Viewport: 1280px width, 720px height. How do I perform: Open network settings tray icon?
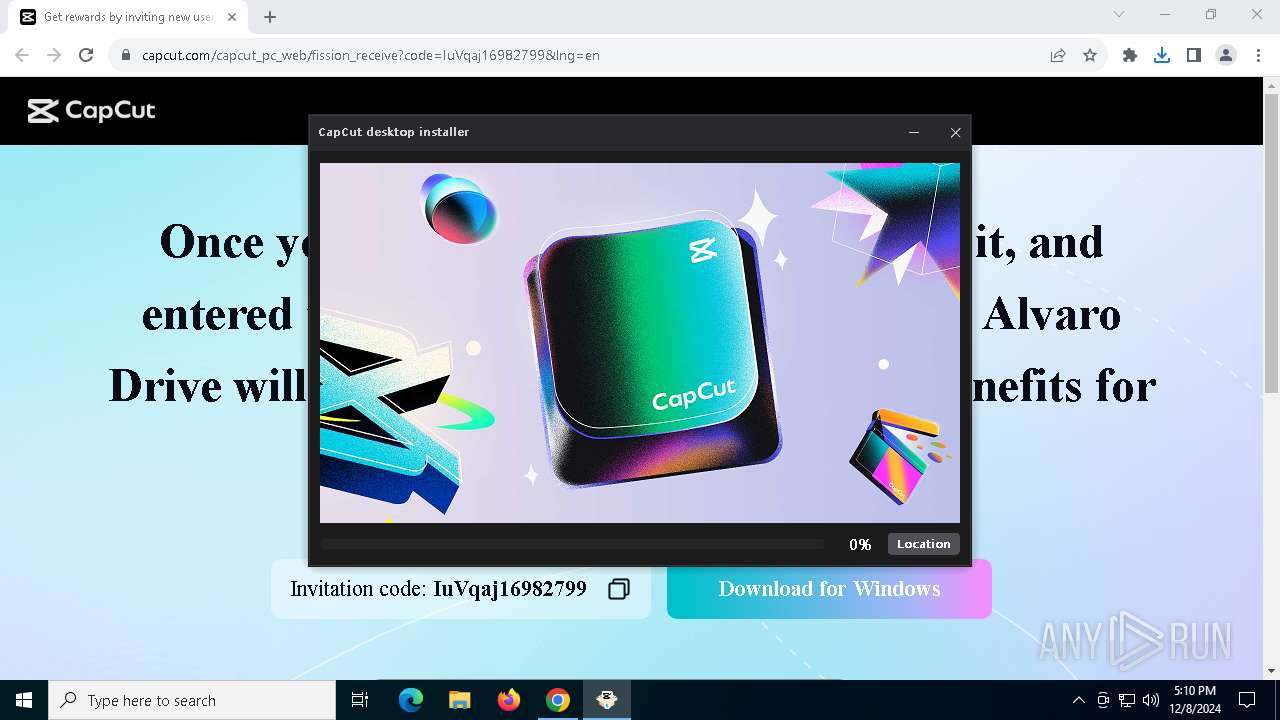pyautogui.click(x=1127, y=700)
